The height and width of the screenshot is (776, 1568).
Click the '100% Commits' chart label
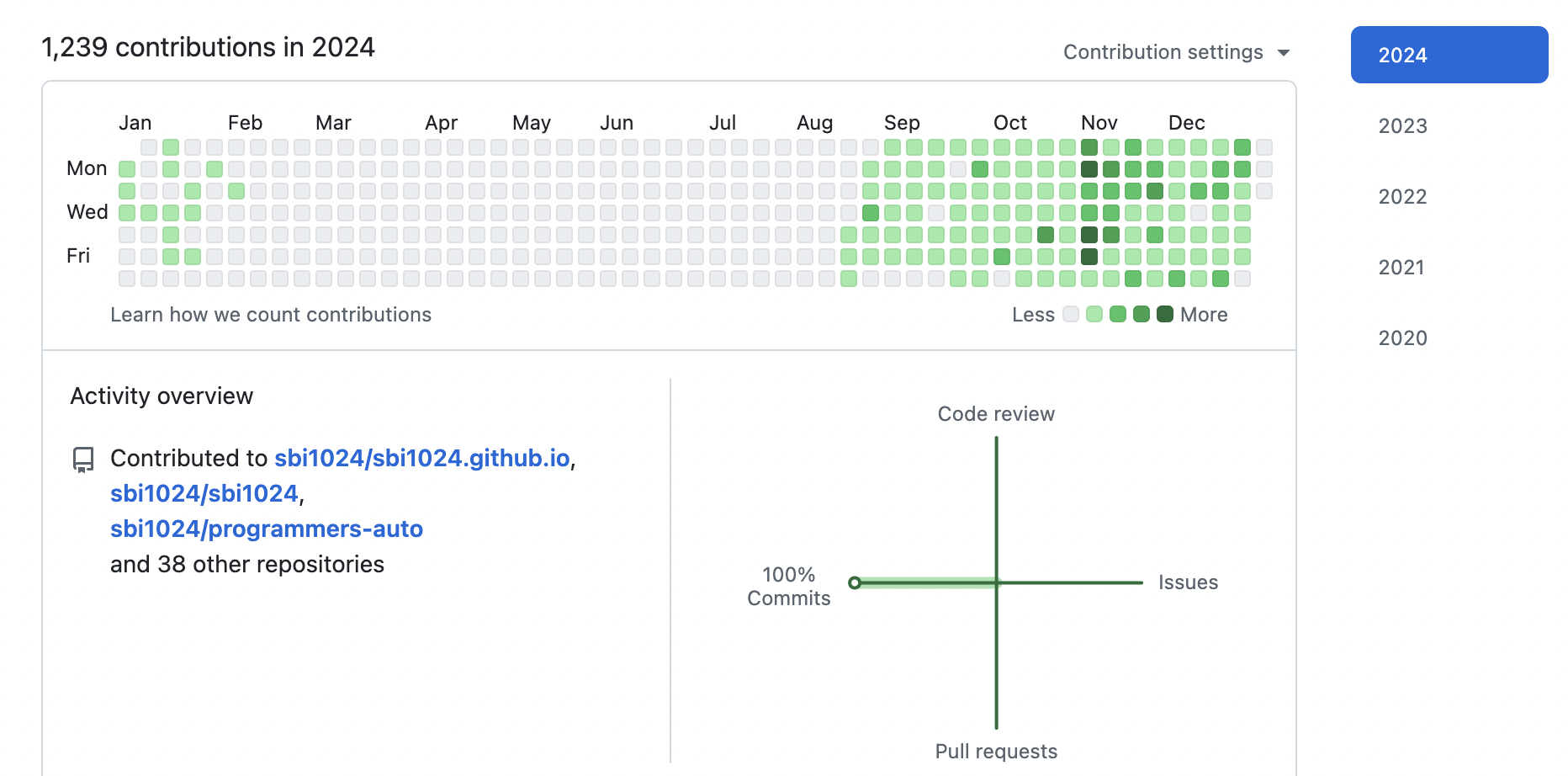click(789, 587)
